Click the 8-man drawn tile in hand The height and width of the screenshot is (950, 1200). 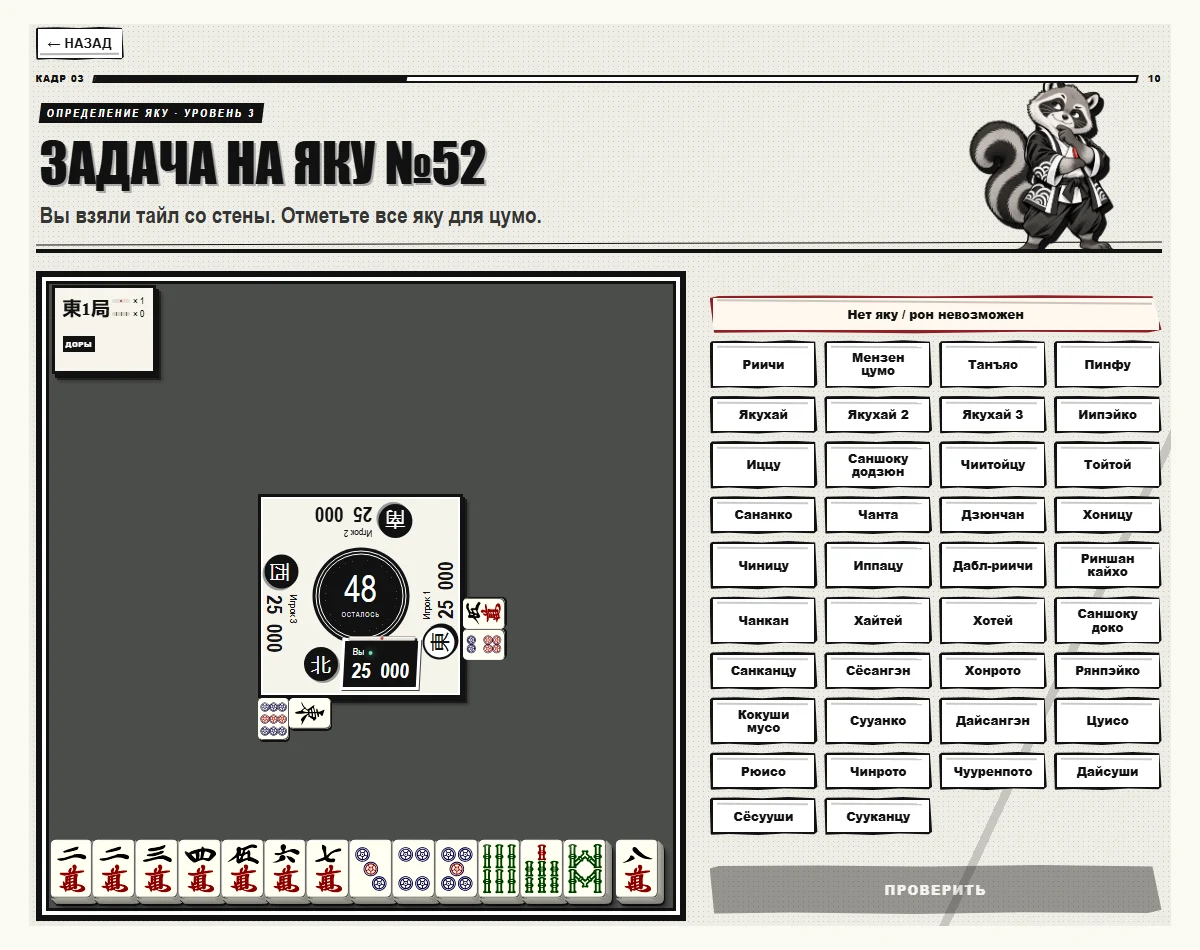tap(636, 869)
